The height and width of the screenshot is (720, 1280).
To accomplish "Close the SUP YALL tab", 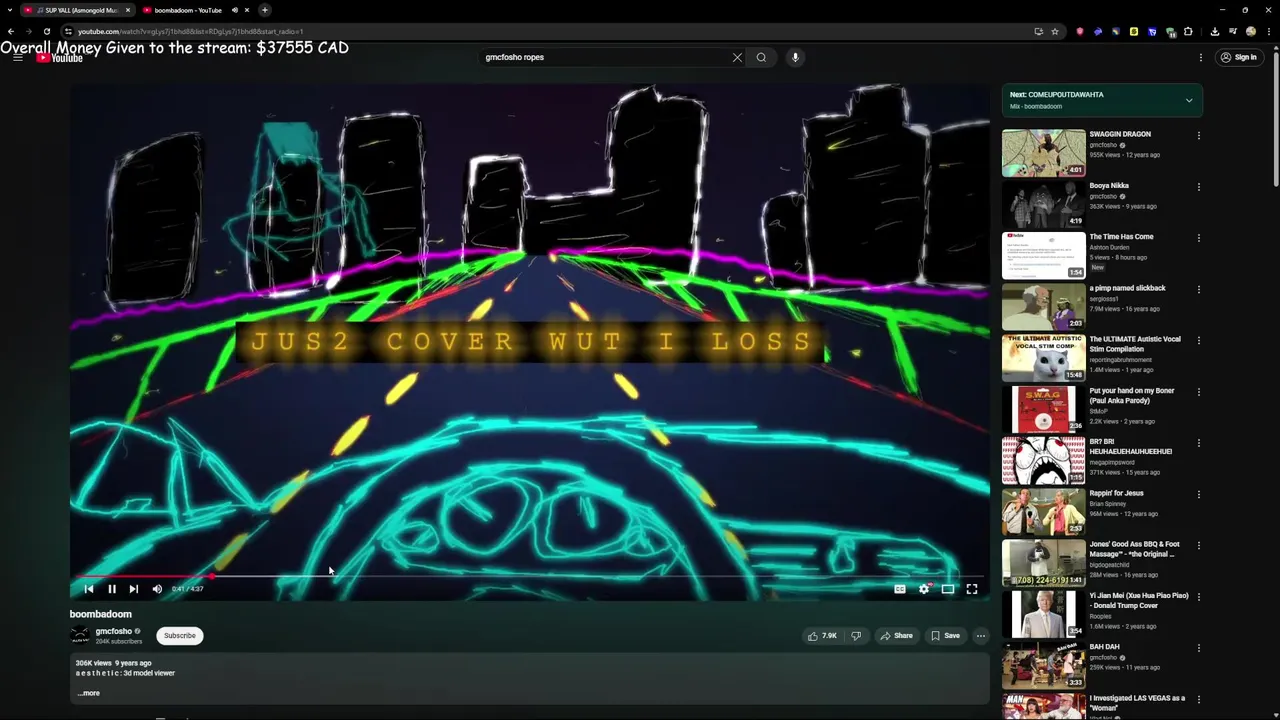I will pos(127,10).
